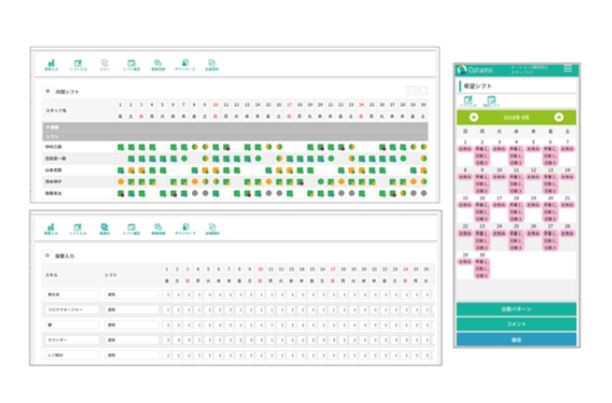
Task: Select the second toolbar icon in the 需要入力 panel
Action: pos(77,230)
